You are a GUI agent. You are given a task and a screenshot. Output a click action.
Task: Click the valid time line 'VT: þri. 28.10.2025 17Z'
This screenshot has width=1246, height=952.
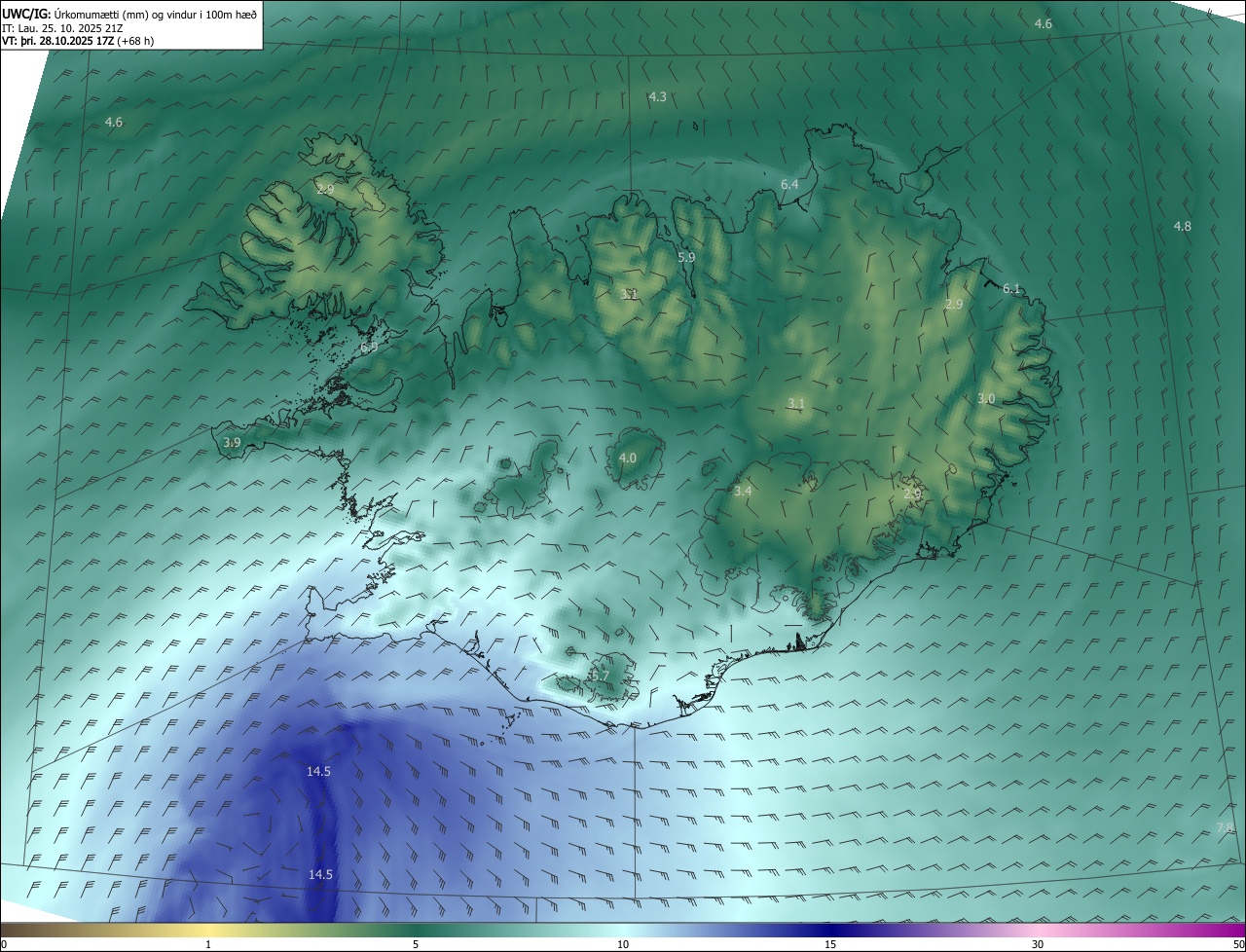point(78,41)
